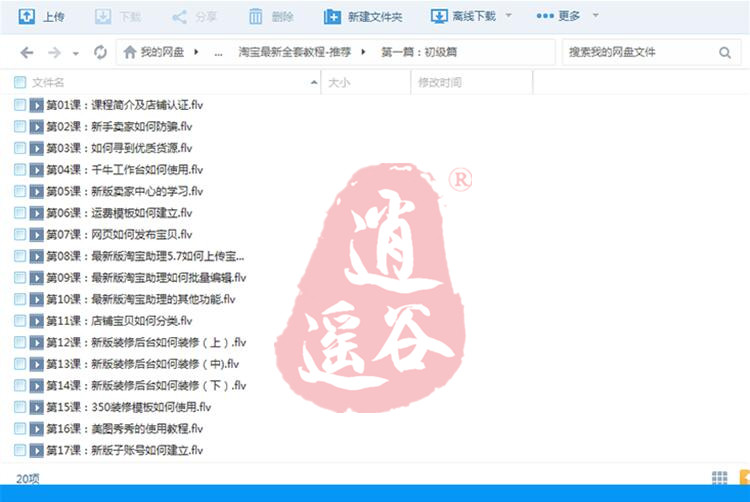Screen dimensions: 750x502
Task: Select 第11课：店铺宝贝如何分类.flv
Action: [x=120, y=321]
